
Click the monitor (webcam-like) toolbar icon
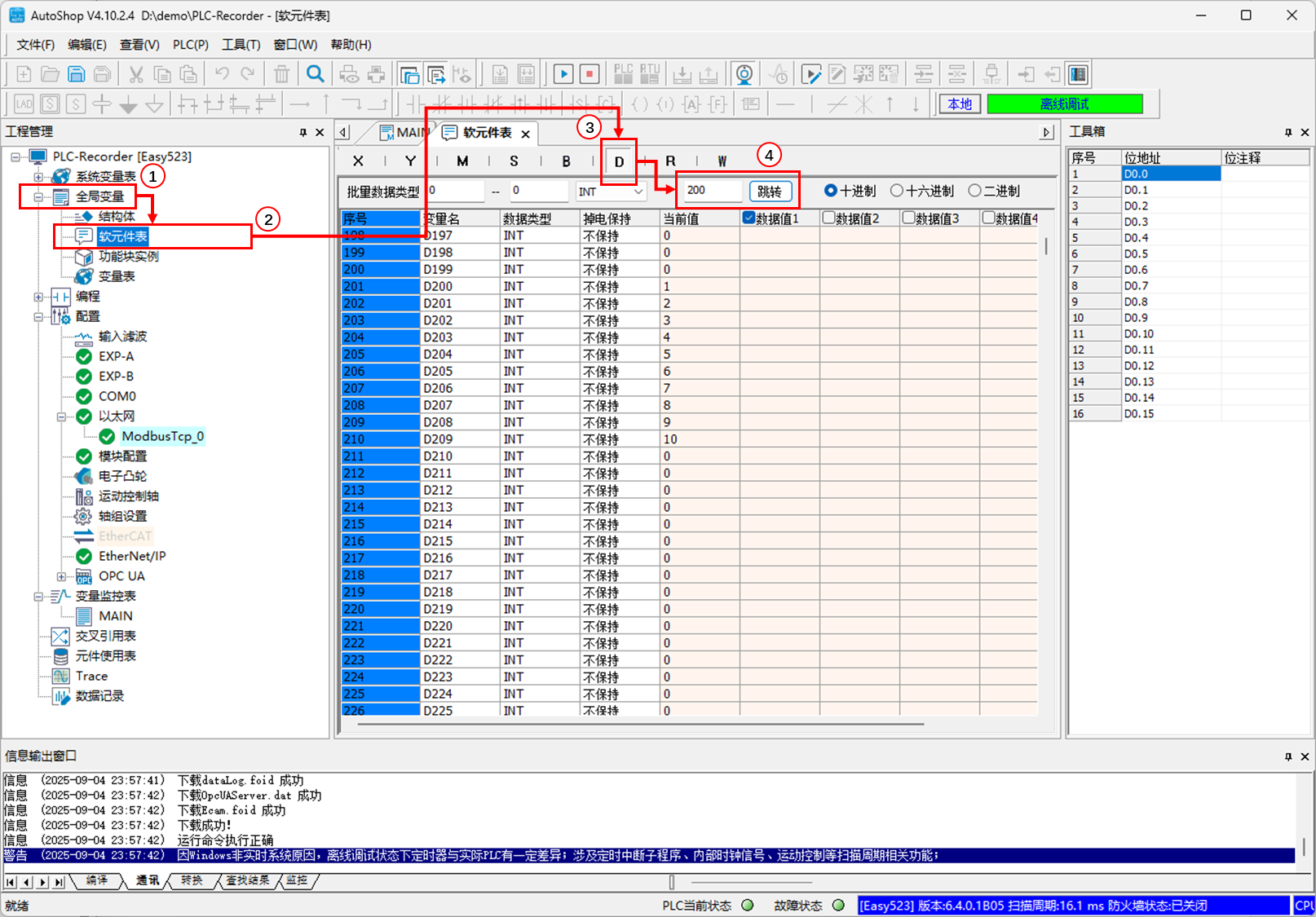coord(744,75)
